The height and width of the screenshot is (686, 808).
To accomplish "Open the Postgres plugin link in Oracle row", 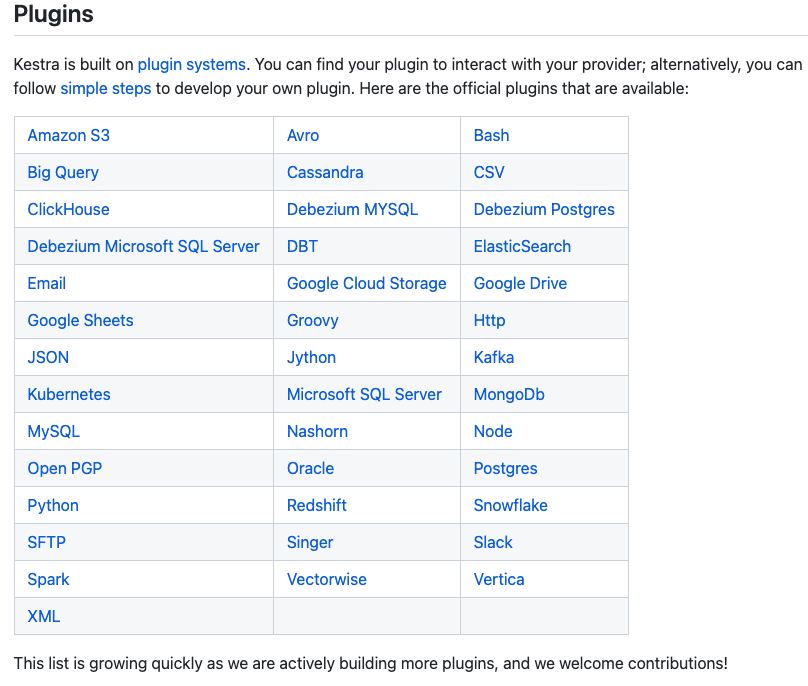I will pyautogui.click(x=506, y=469).
